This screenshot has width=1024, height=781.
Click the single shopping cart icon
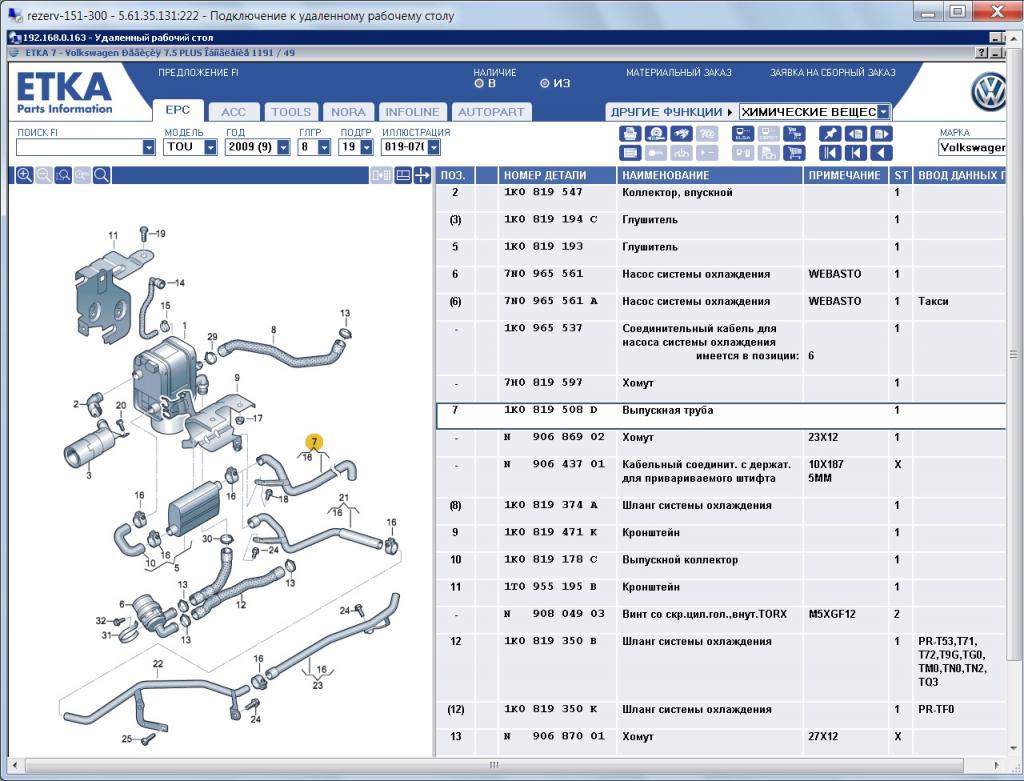pos(794,153)
